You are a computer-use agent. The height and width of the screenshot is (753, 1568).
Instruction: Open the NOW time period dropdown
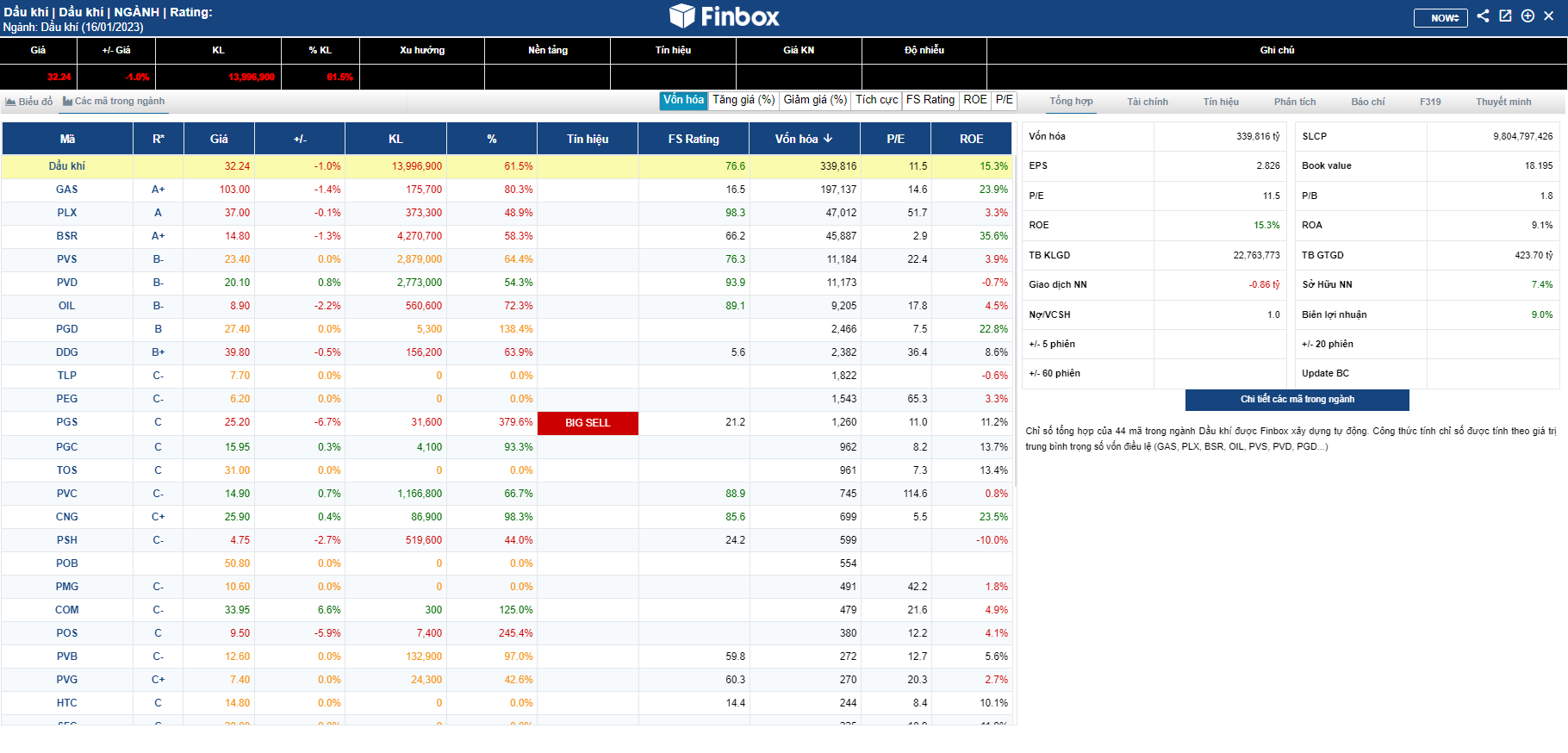tap(1440, 18)
